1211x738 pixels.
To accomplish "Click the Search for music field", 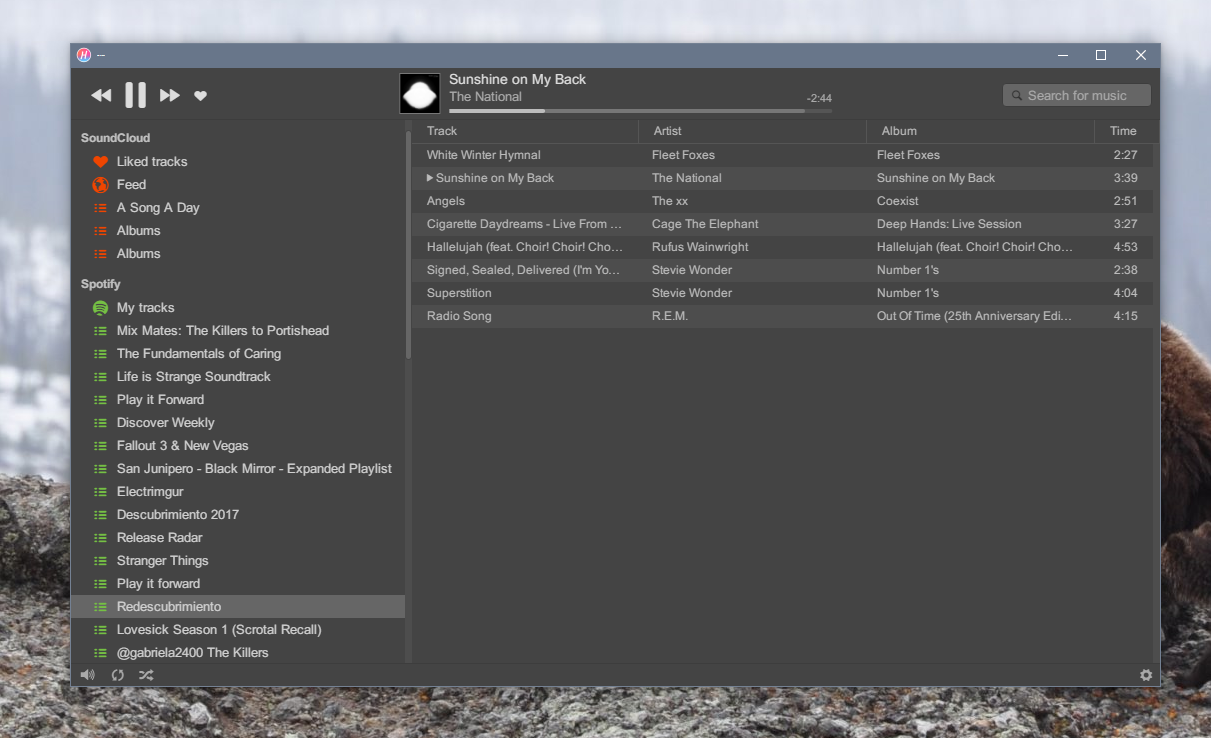I will pyautogui.click(x=1076, y=95).
